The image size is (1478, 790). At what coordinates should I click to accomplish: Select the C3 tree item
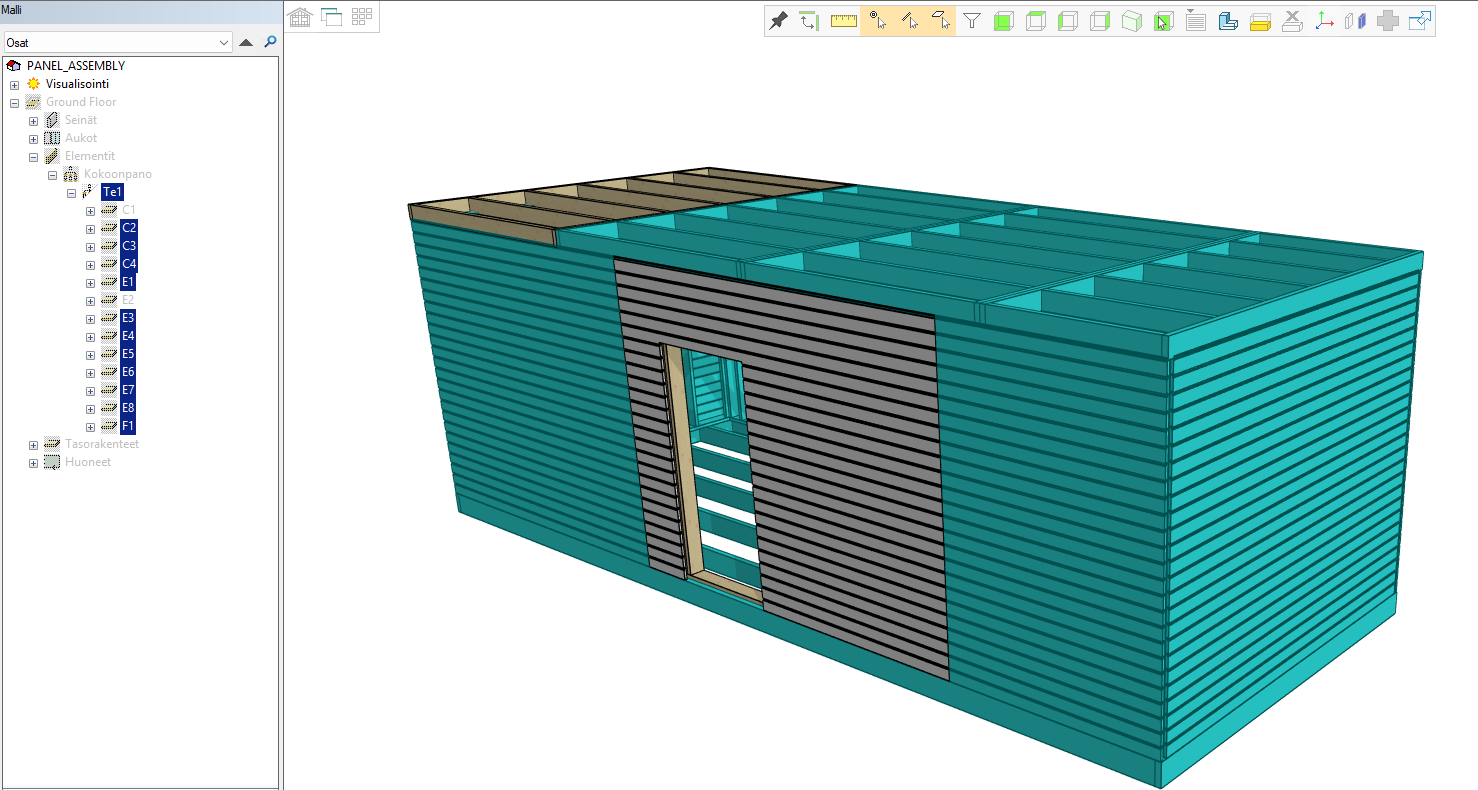tap(129, 246)
